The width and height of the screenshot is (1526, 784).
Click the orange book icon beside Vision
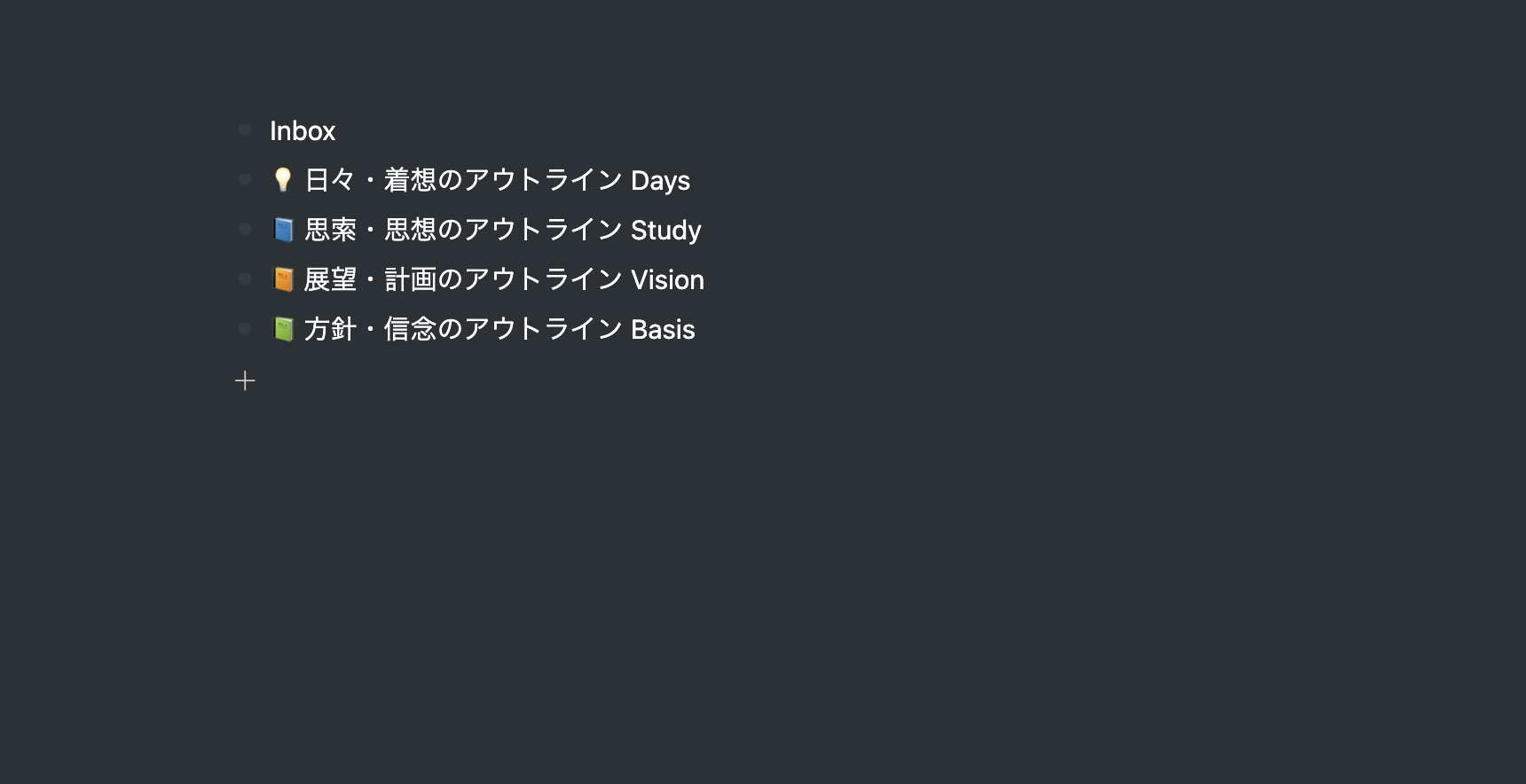click(x=282, y=278)
